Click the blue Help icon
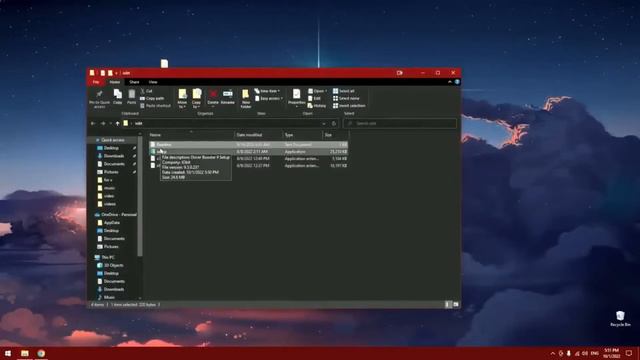 (x=457, y=82)
